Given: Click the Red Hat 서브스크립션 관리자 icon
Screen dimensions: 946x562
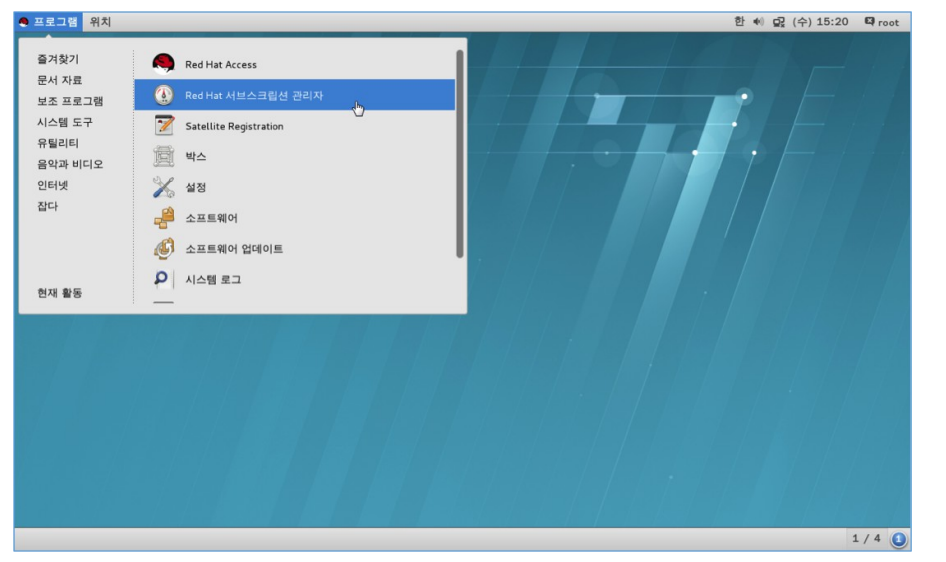Looking at the screenshot, I should 163,95.
